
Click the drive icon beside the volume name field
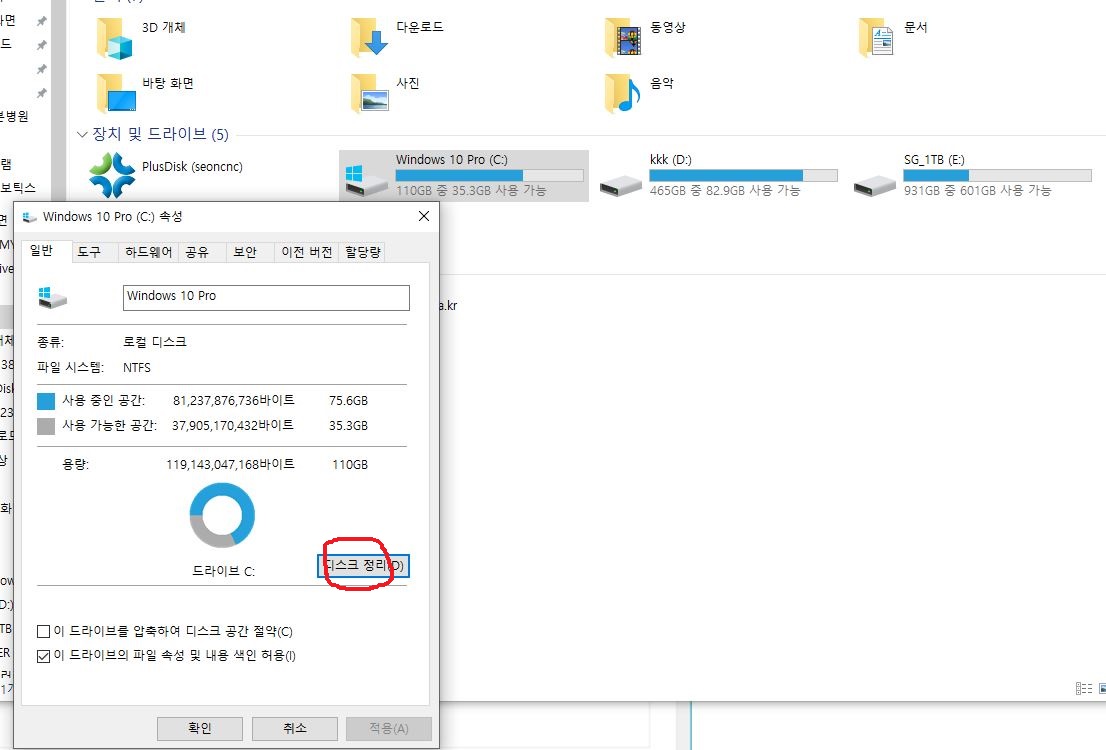pyautogui.click(x=52, y=297)
